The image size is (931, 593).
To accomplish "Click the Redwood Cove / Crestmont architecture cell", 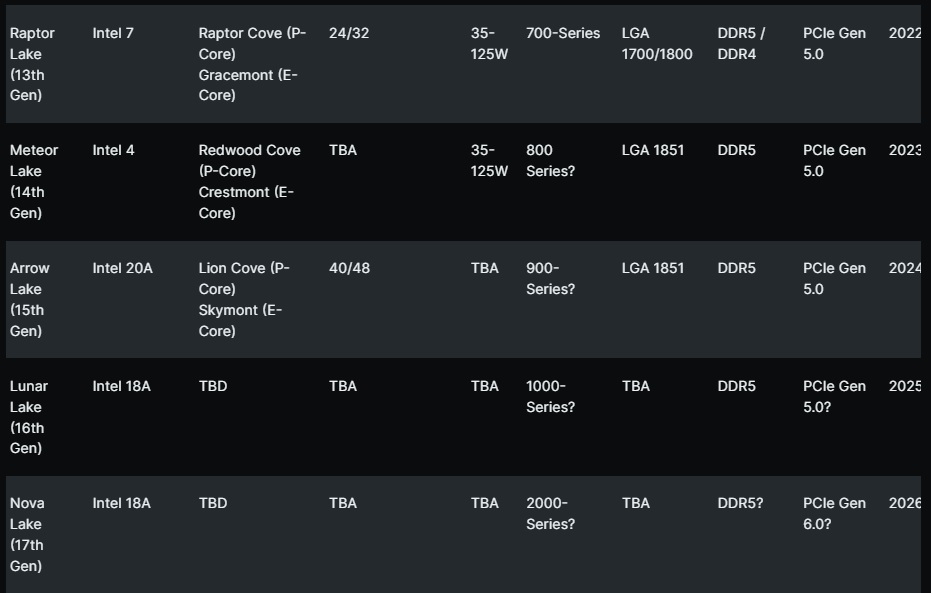I will click(x=249, y=181).
